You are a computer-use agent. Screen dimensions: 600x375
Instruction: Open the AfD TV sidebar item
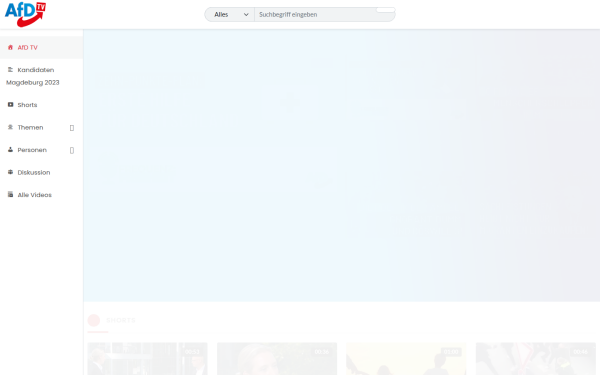41,47
